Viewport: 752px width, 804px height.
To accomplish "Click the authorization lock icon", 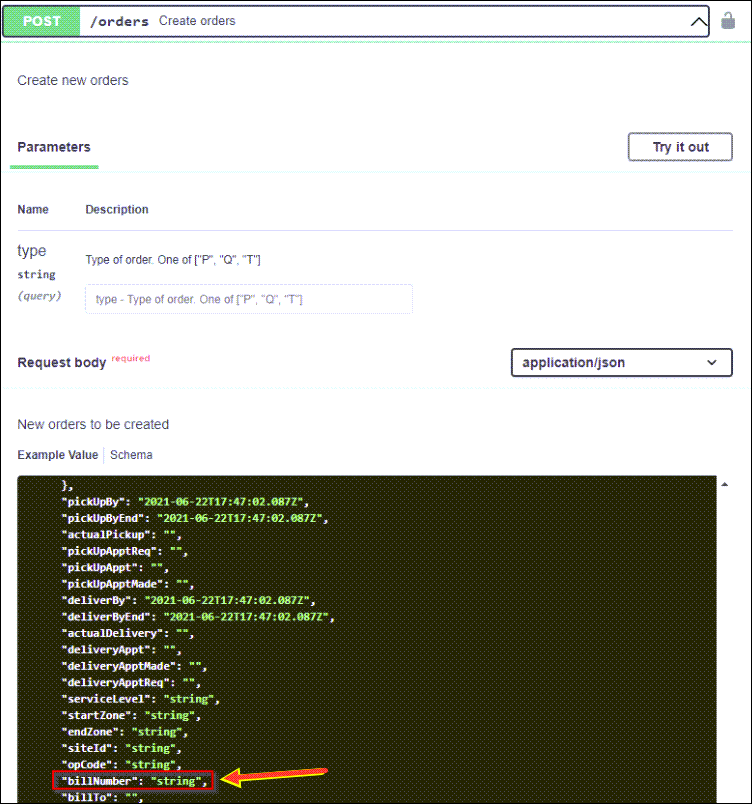I will pyautogui.click(x=728, y=21).
